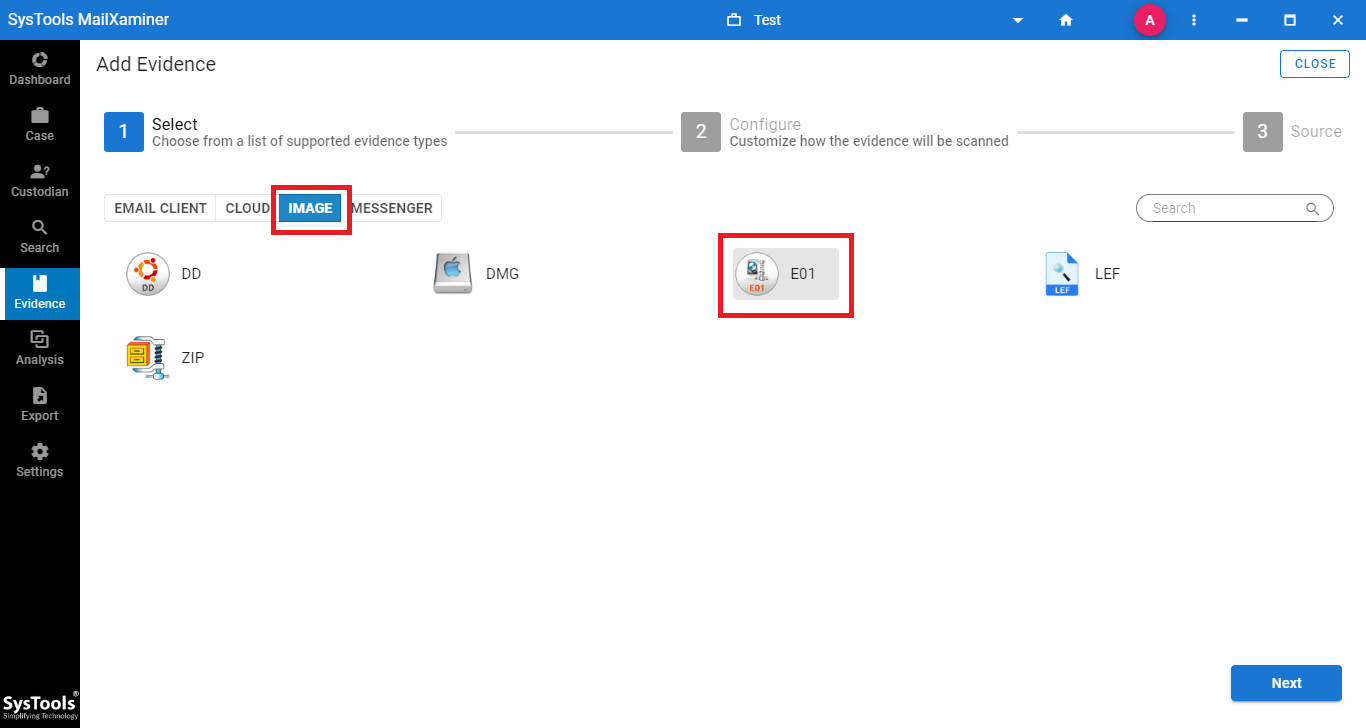
Task: Open the Export sidebar section
Action: tap(40, 405)
